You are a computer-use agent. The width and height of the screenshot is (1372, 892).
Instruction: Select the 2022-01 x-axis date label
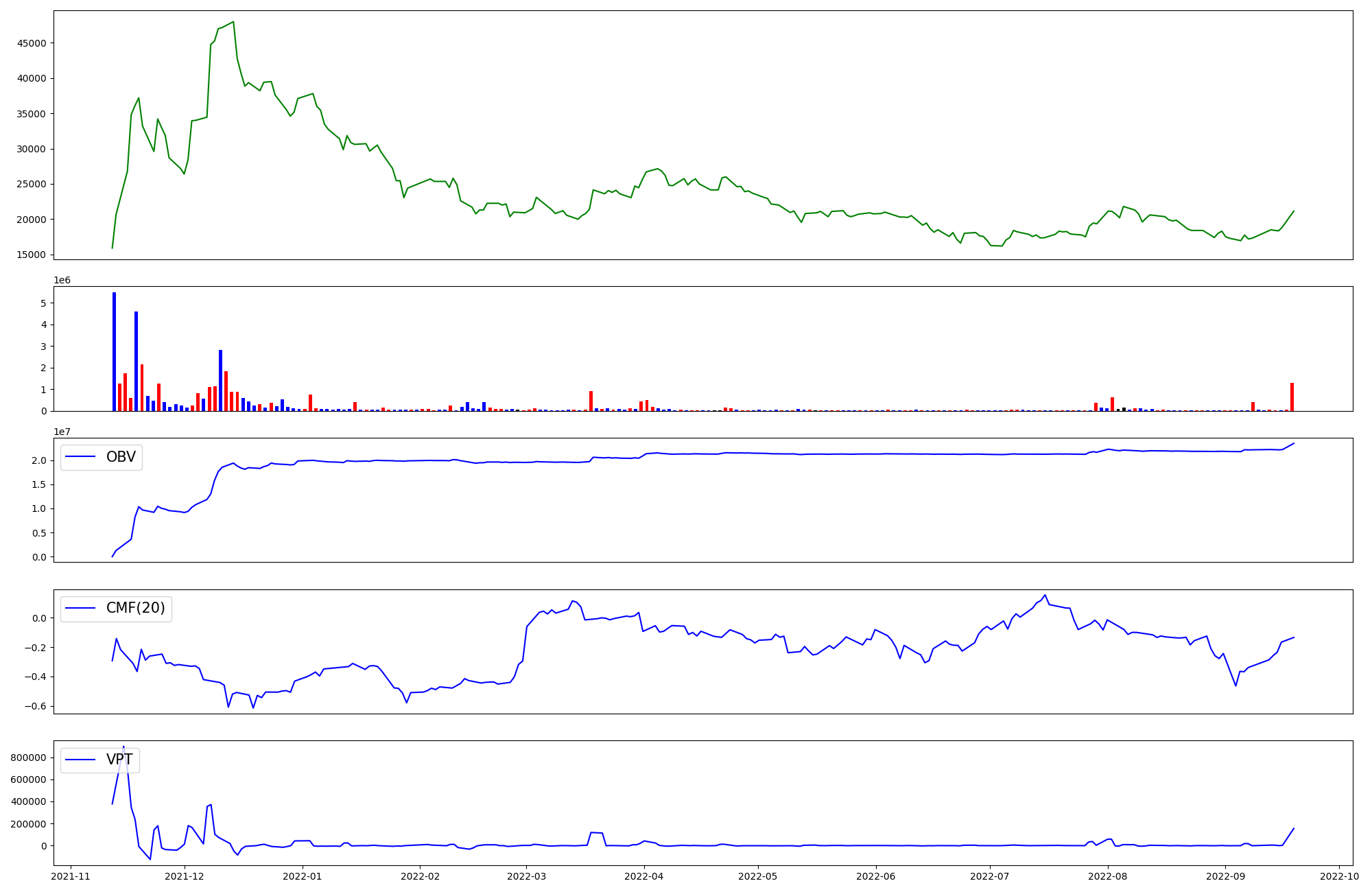tap(303, 876)
